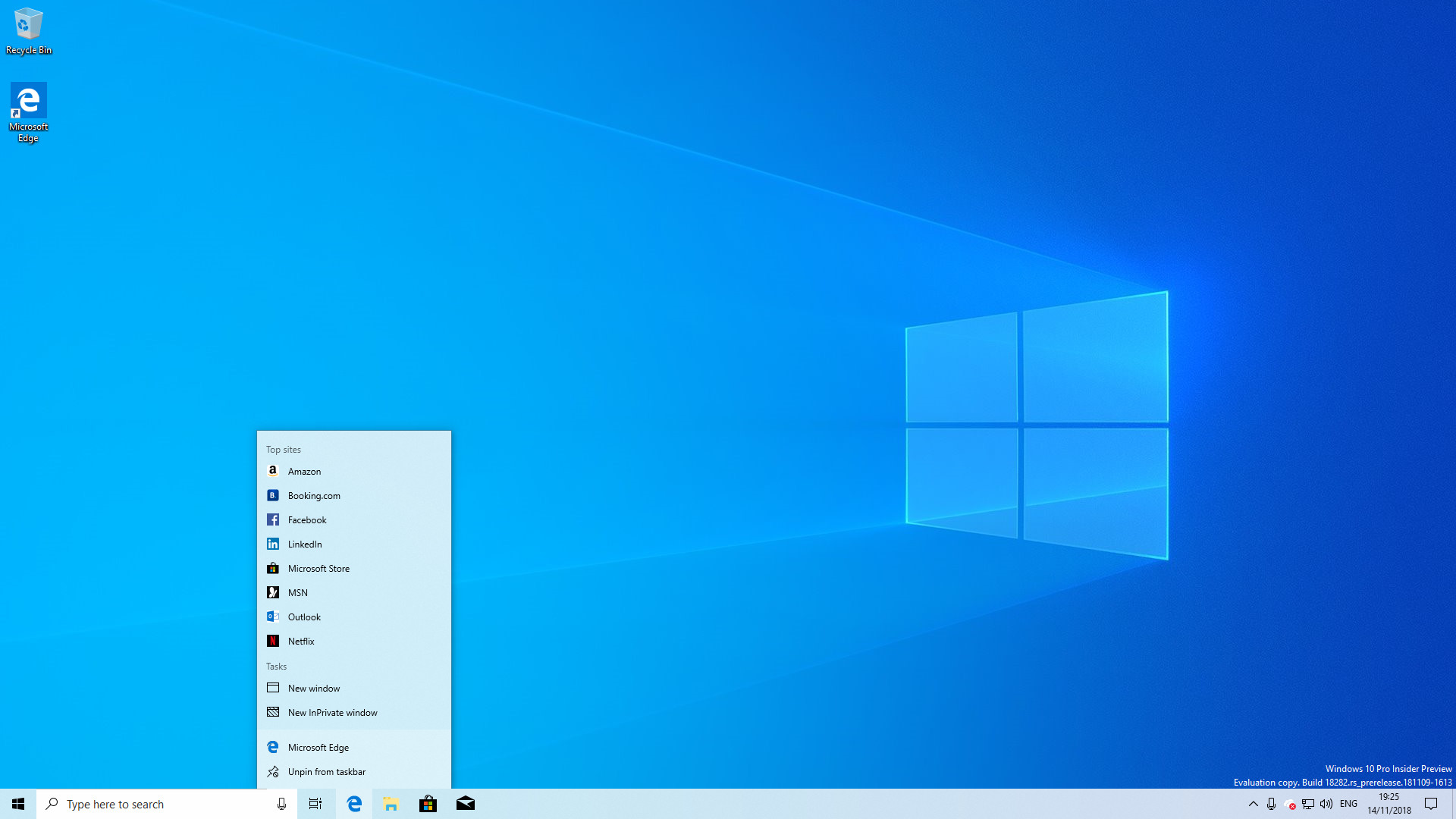This screenshot has height=819, width=1456.
Task: Click the Microsoft Store icon in taskbar
Action: point(428,803)
